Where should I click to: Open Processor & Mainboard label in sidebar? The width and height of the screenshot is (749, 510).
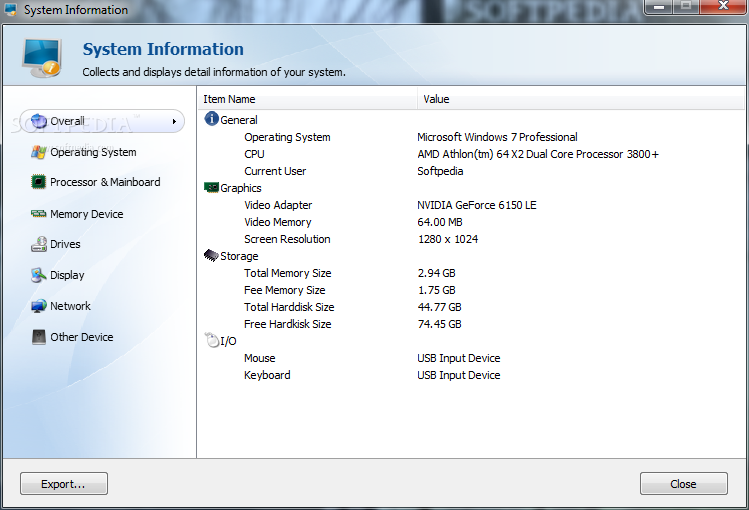[105, 182]
